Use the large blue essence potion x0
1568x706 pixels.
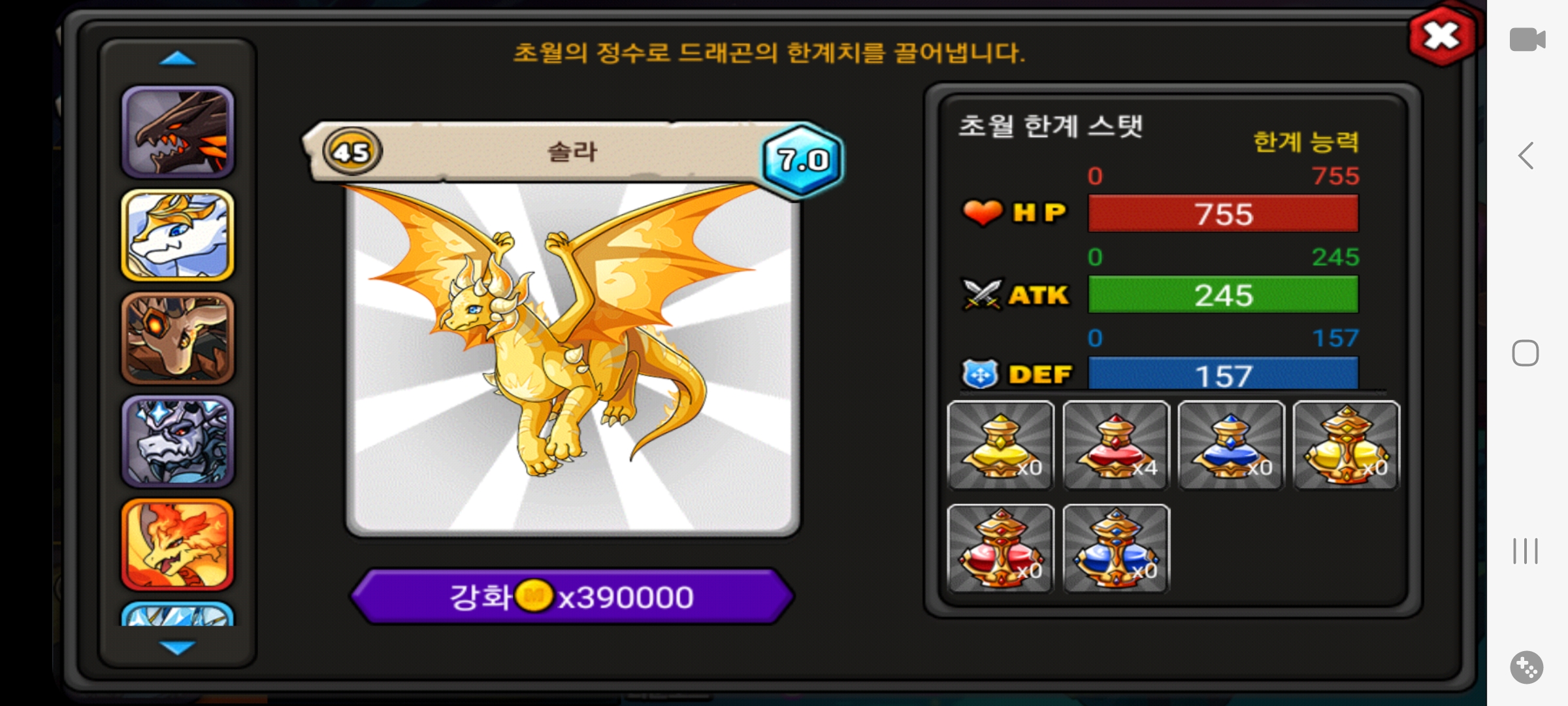1116,549
